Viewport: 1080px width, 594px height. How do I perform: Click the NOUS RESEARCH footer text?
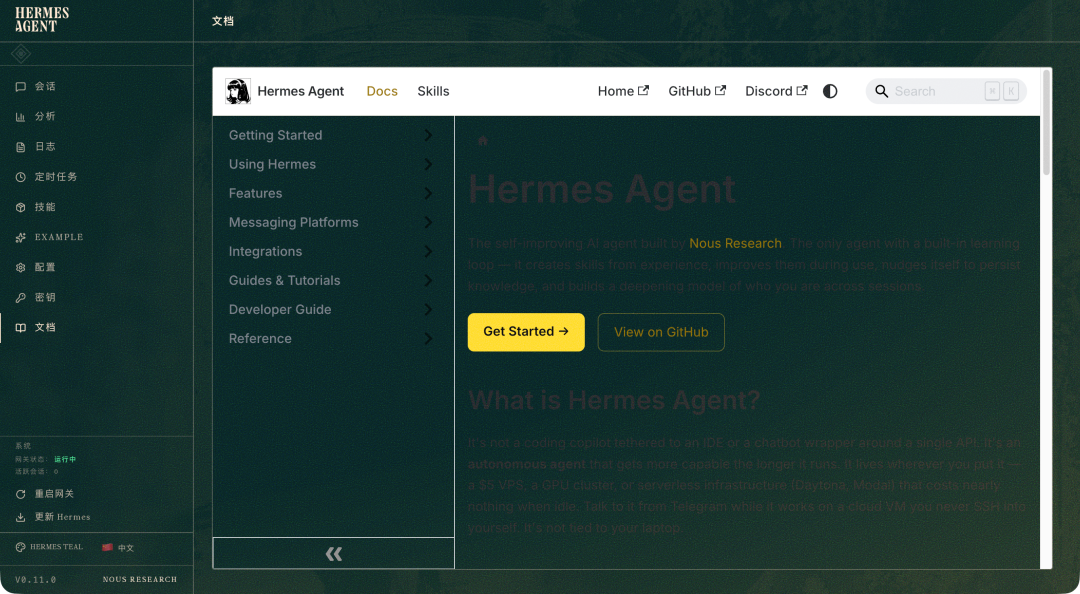point(140,580)
